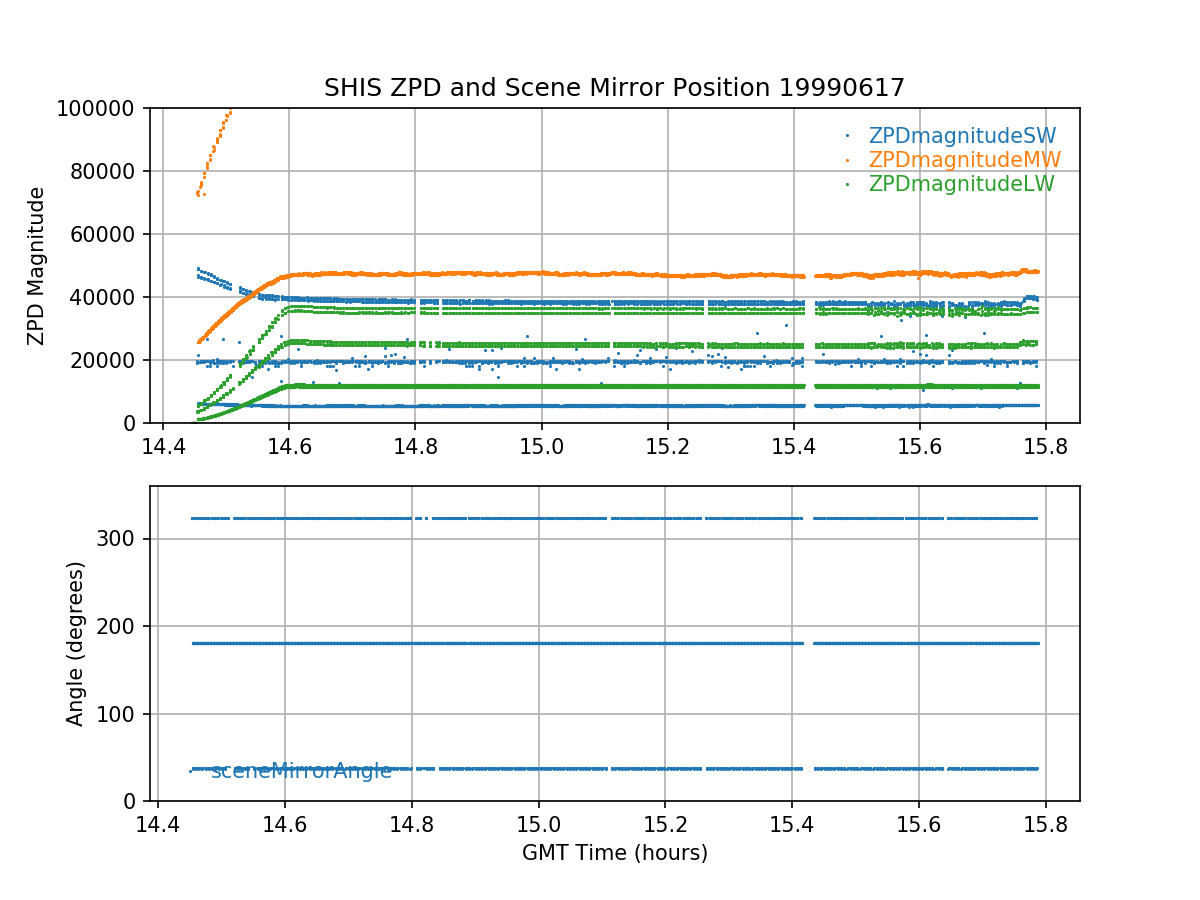The height and width of the screenshot is (900, 1200).
Task: Click the sceneMirrorAngle legend label
Action: click(x=301, y=771)
